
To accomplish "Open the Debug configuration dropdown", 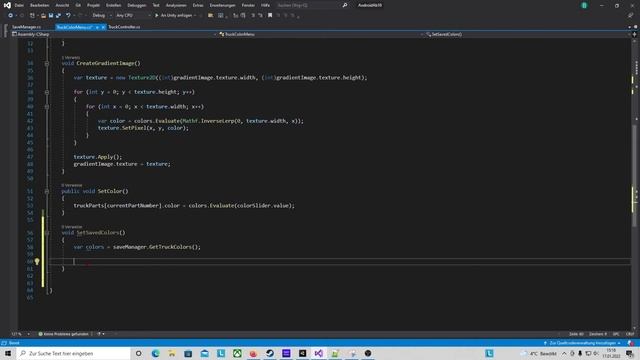I will (x=102, y=16).
